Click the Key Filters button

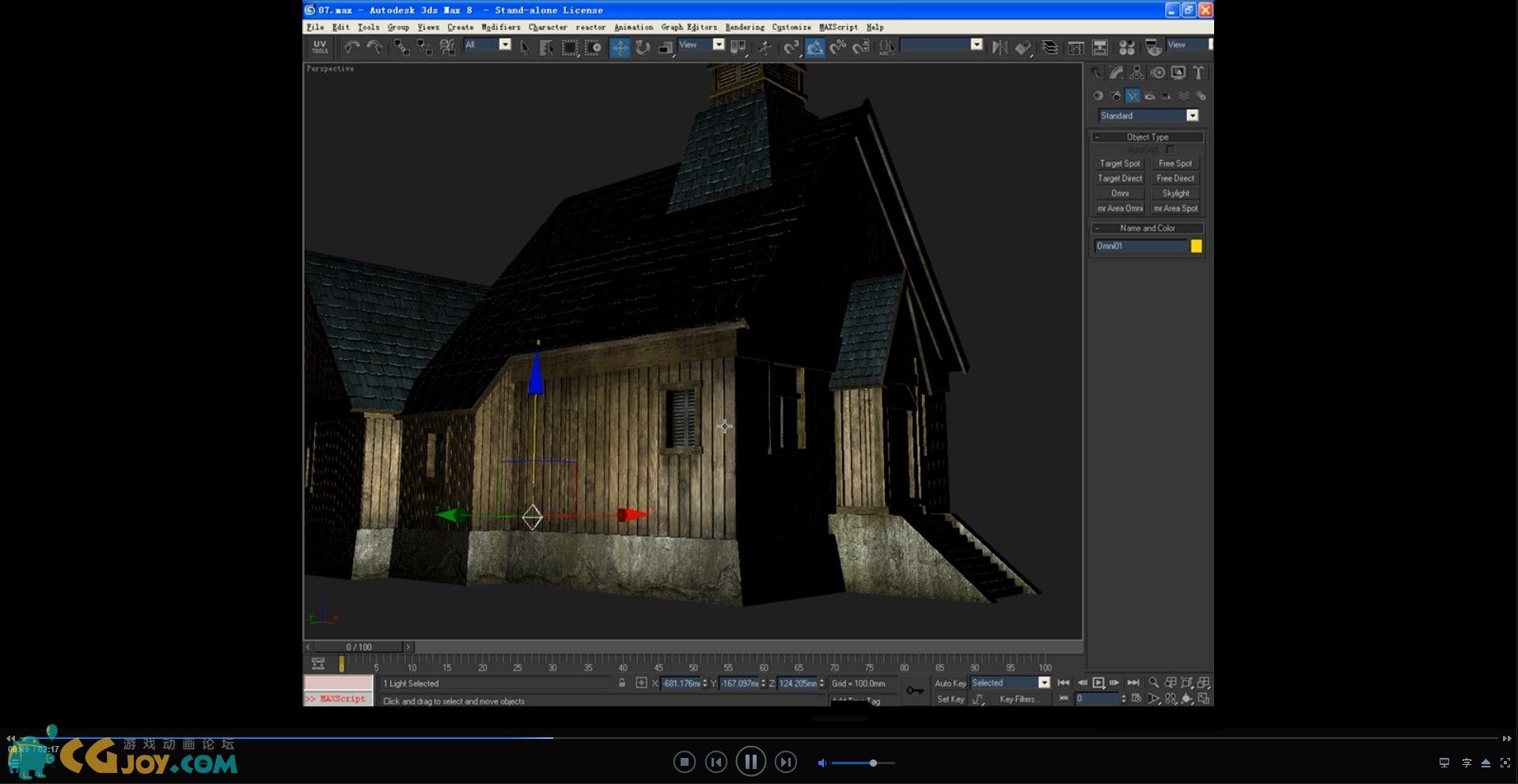click(1019, 699)
